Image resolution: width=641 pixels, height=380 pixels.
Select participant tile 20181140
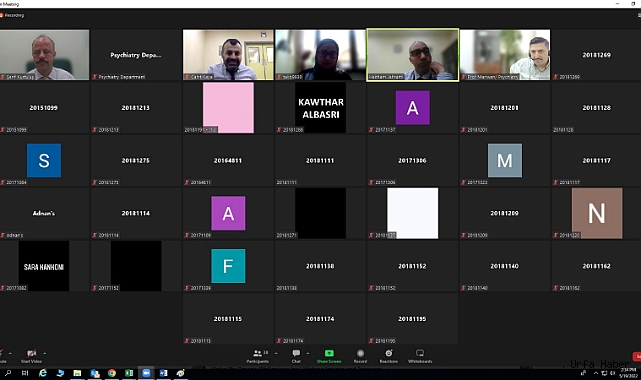tap(504, 266)
